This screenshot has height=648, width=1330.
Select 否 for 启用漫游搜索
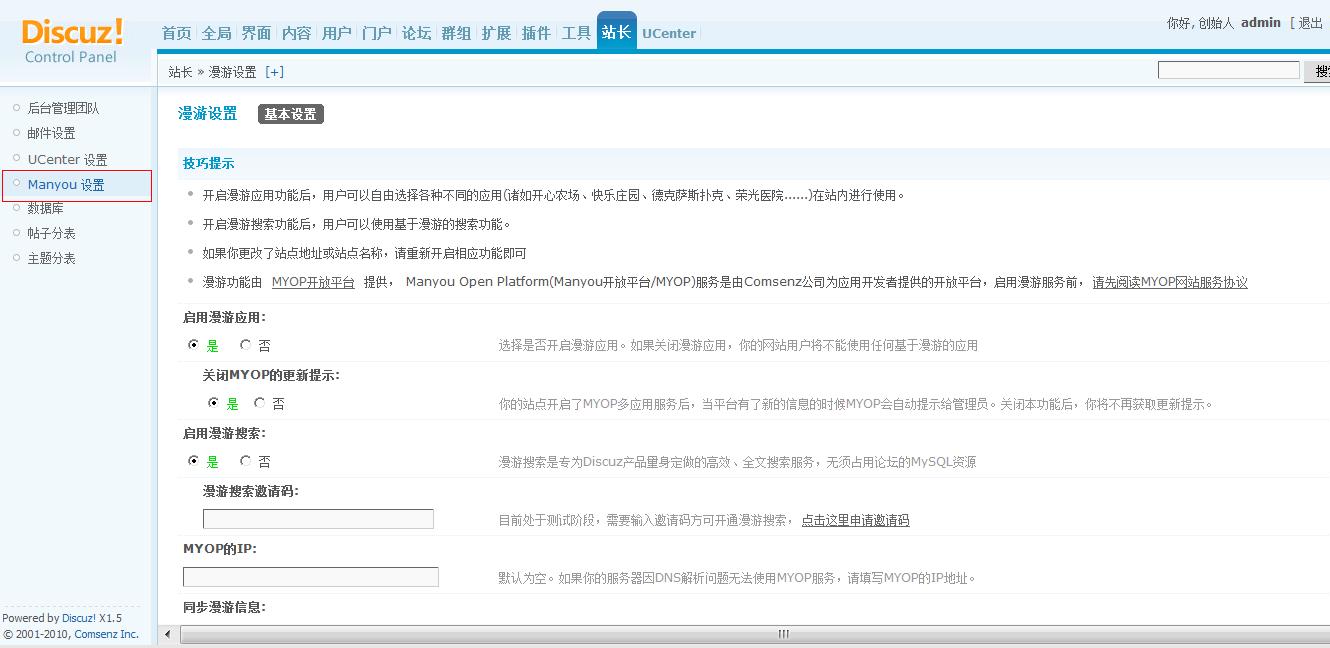coord(246,461)
